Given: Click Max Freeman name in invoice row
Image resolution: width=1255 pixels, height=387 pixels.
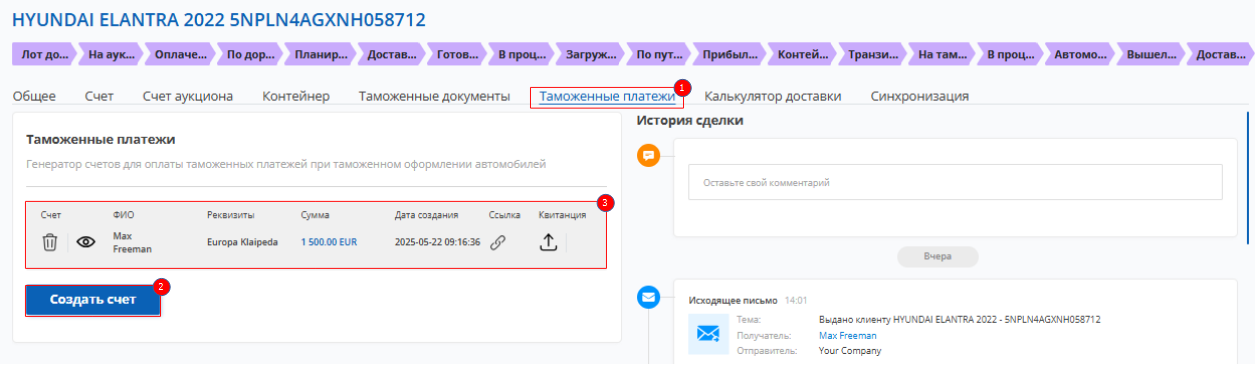Looking at the screenshot, I should click(x=132, y=242).
